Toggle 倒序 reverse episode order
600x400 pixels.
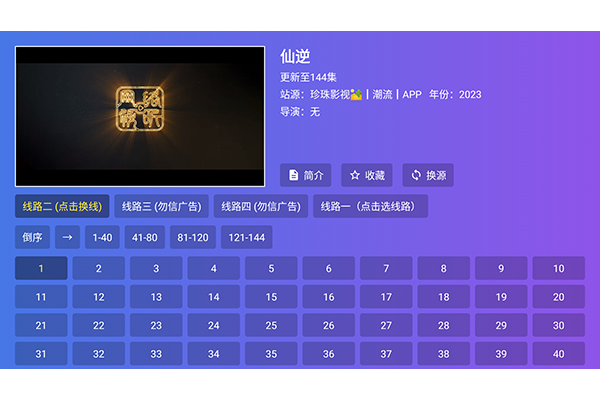[x=32, y=237]
